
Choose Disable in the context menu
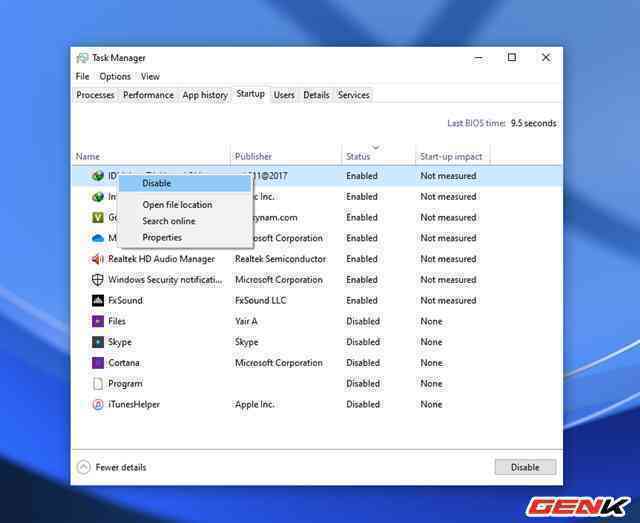[x=185, y=183]
